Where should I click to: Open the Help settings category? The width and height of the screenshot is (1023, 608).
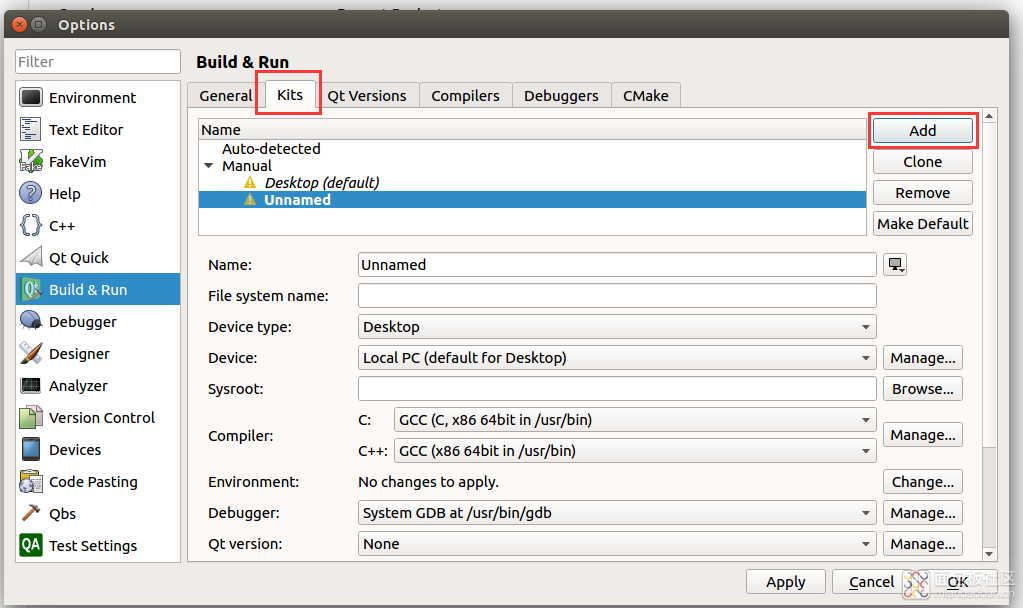98,194
